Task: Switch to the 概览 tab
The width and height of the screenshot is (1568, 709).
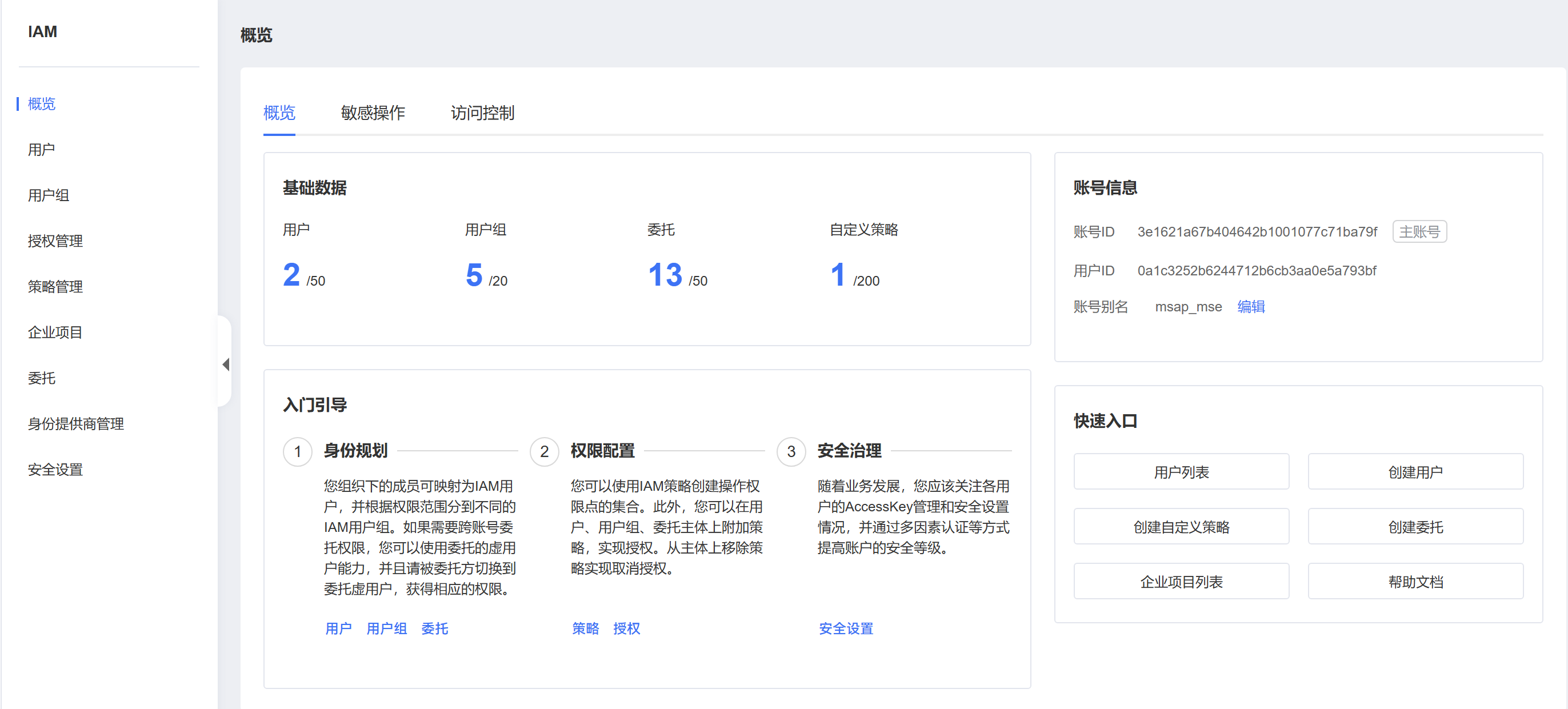Action: (x=279, y=113)
